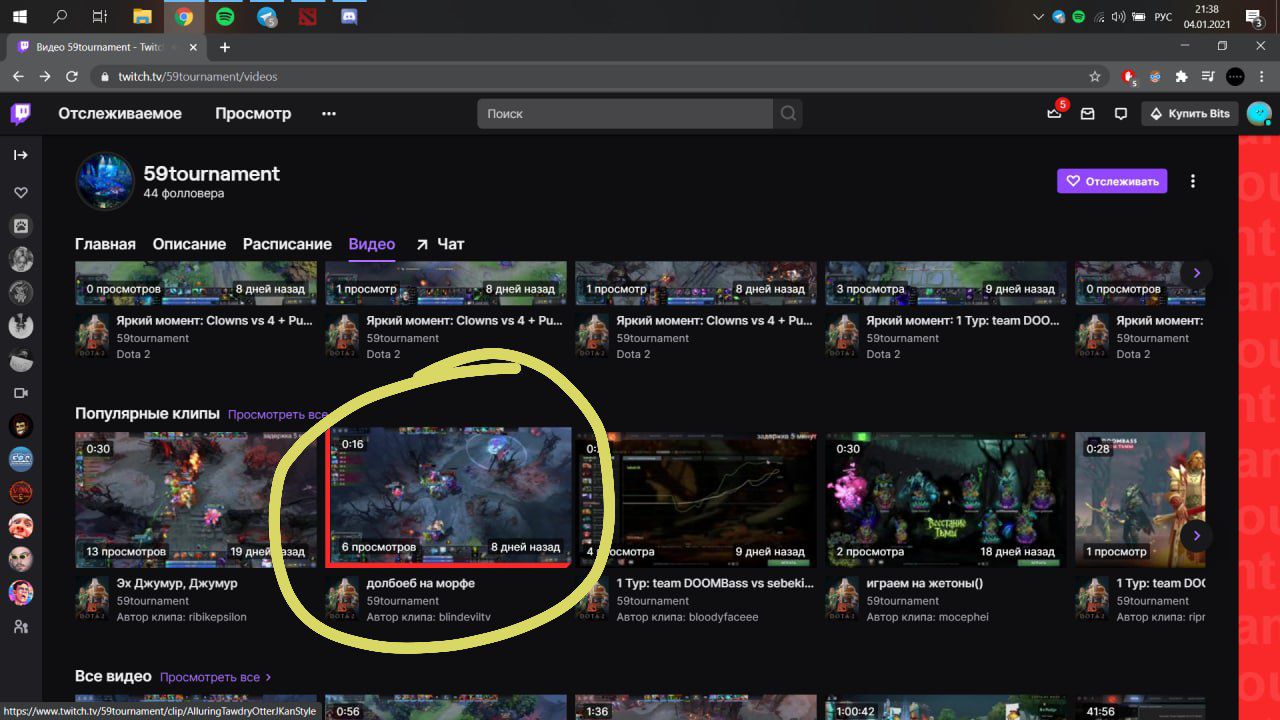This screenshot has height=720, width=1280.
Task: Open Chrome media control icon in toolbar
Action: pyautogui.click(x=1208, y=76)
